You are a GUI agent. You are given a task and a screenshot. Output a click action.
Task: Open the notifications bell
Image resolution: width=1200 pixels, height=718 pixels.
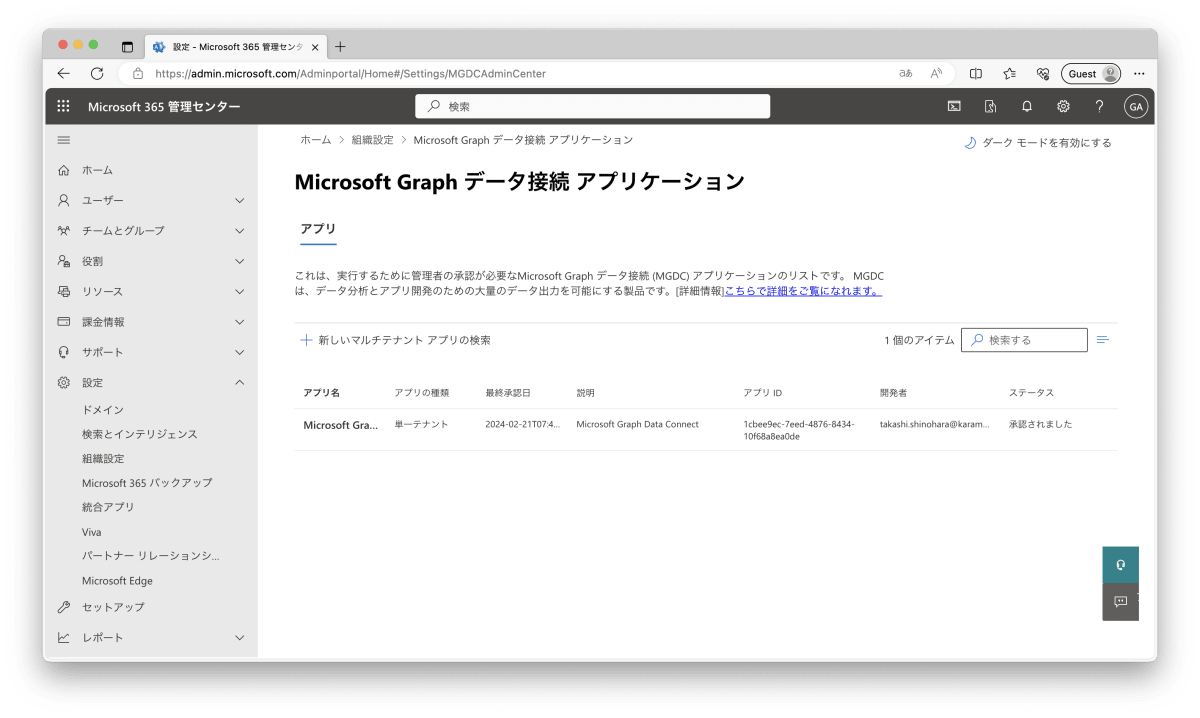point(1027,106)
